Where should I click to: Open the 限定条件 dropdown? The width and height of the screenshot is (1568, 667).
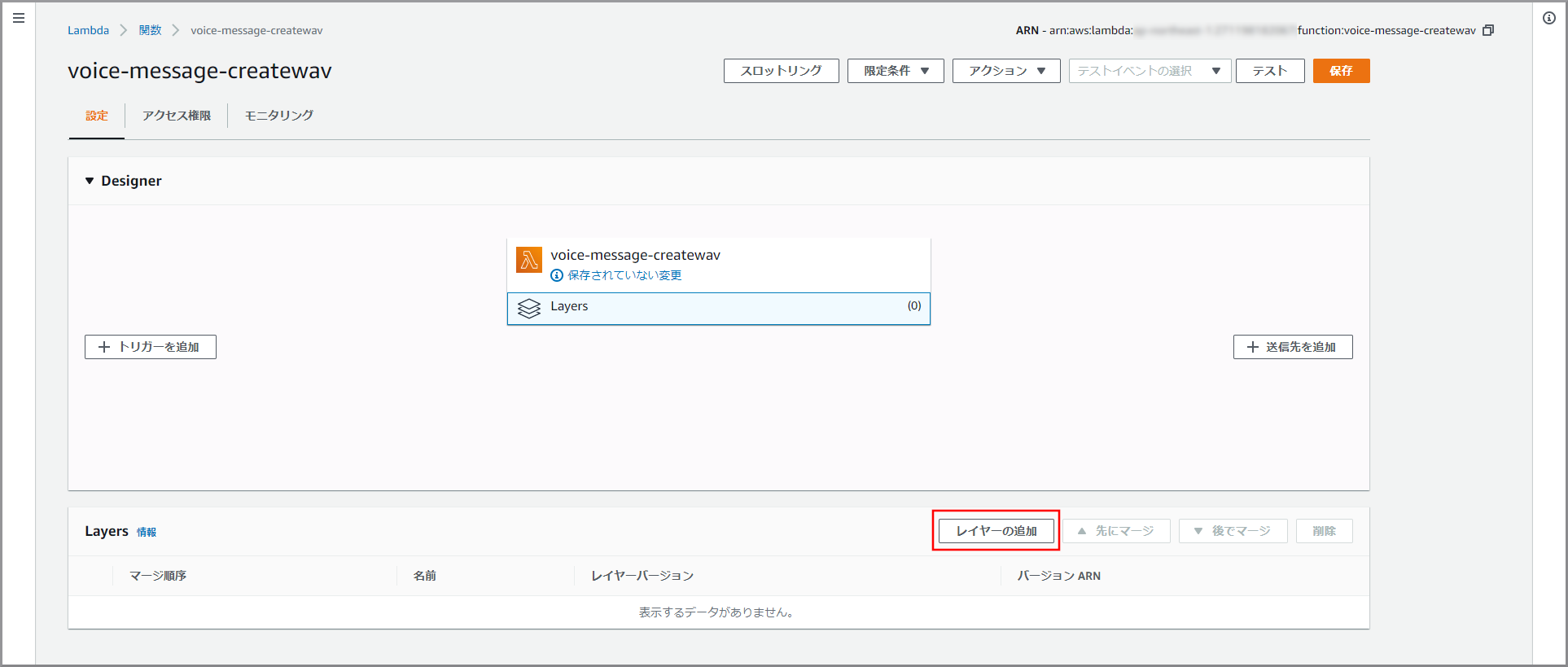click(896, 71)
